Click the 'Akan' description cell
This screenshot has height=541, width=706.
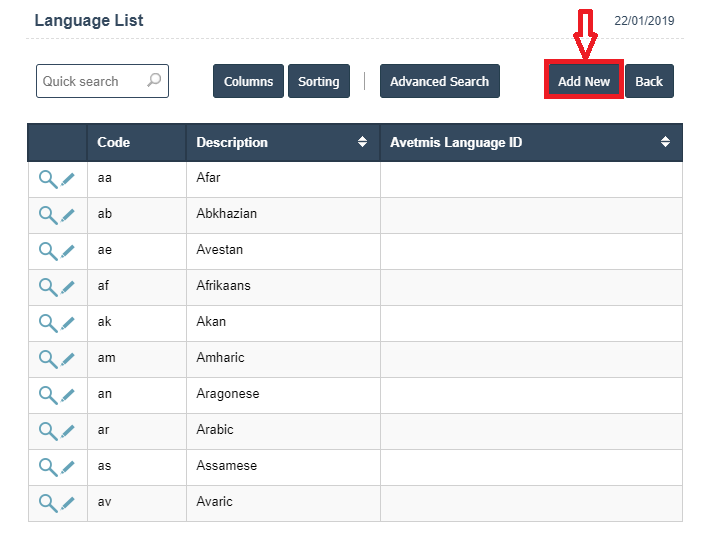point(283,324)
